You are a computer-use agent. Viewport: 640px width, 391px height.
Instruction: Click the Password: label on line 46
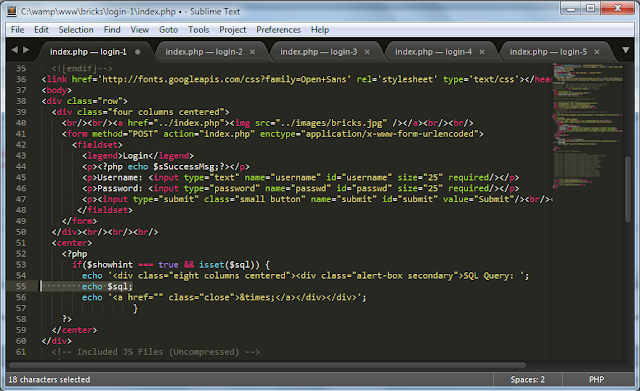[120, 188]
